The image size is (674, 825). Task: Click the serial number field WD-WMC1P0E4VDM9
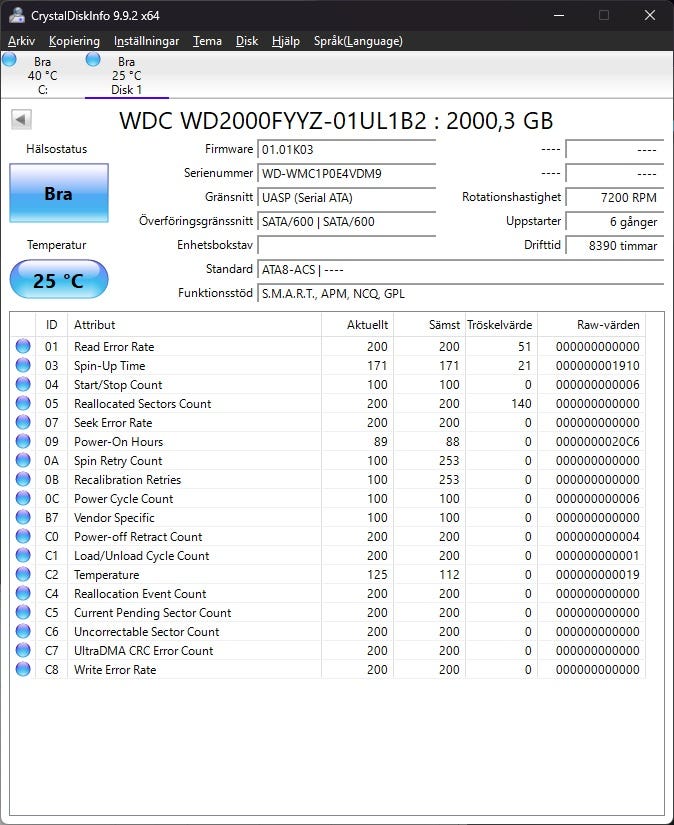click(x=346, y=174)
